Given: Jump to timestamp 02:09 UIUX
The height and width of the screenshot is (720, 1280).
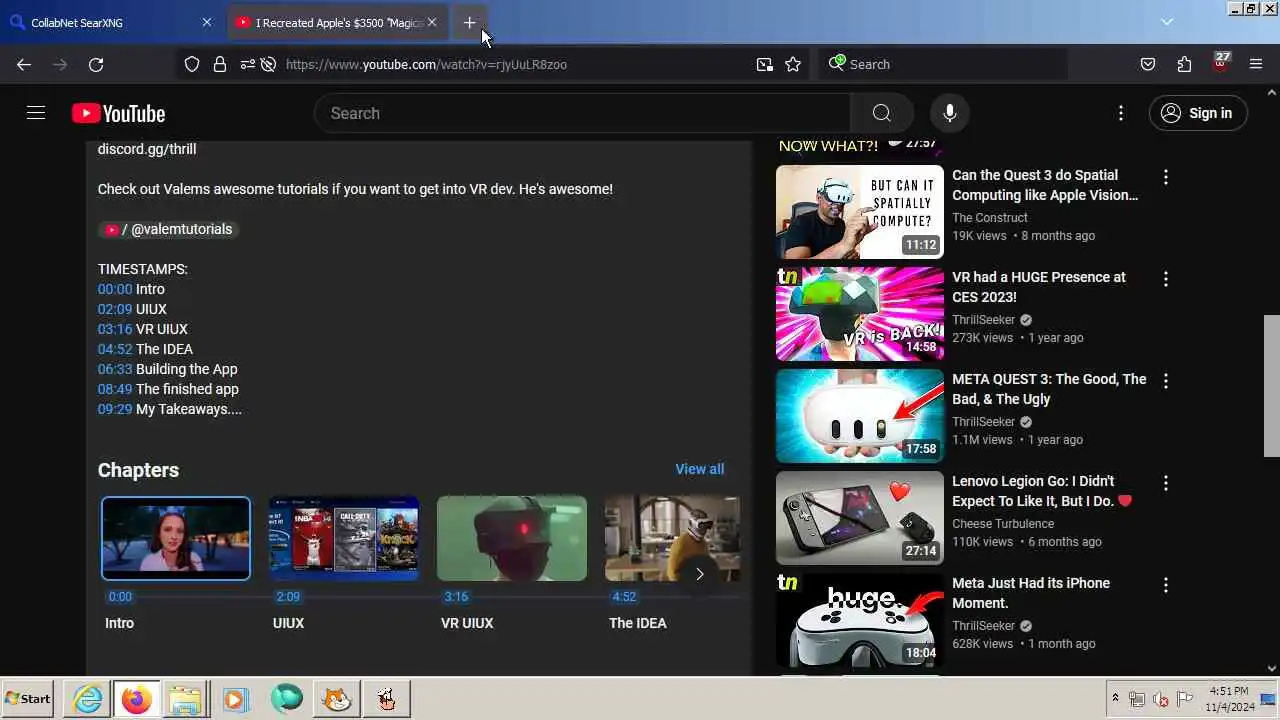Looking at the screenshot, I should tap(115, 309).
